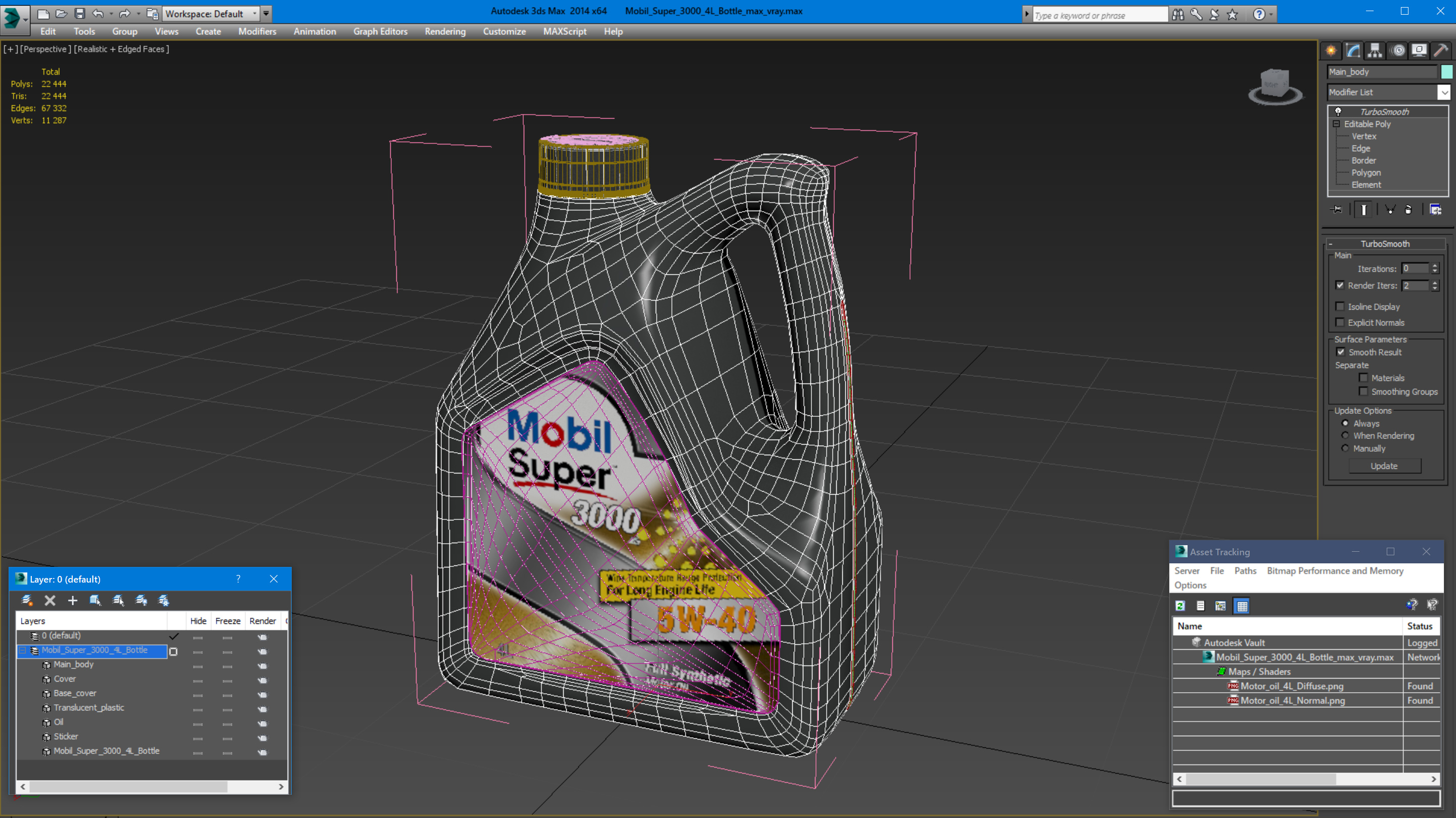Open Configure Modifier Sets icon
Viewport: 1456px width, 818px height.
pyautogui.click(x=1436, y=210)
